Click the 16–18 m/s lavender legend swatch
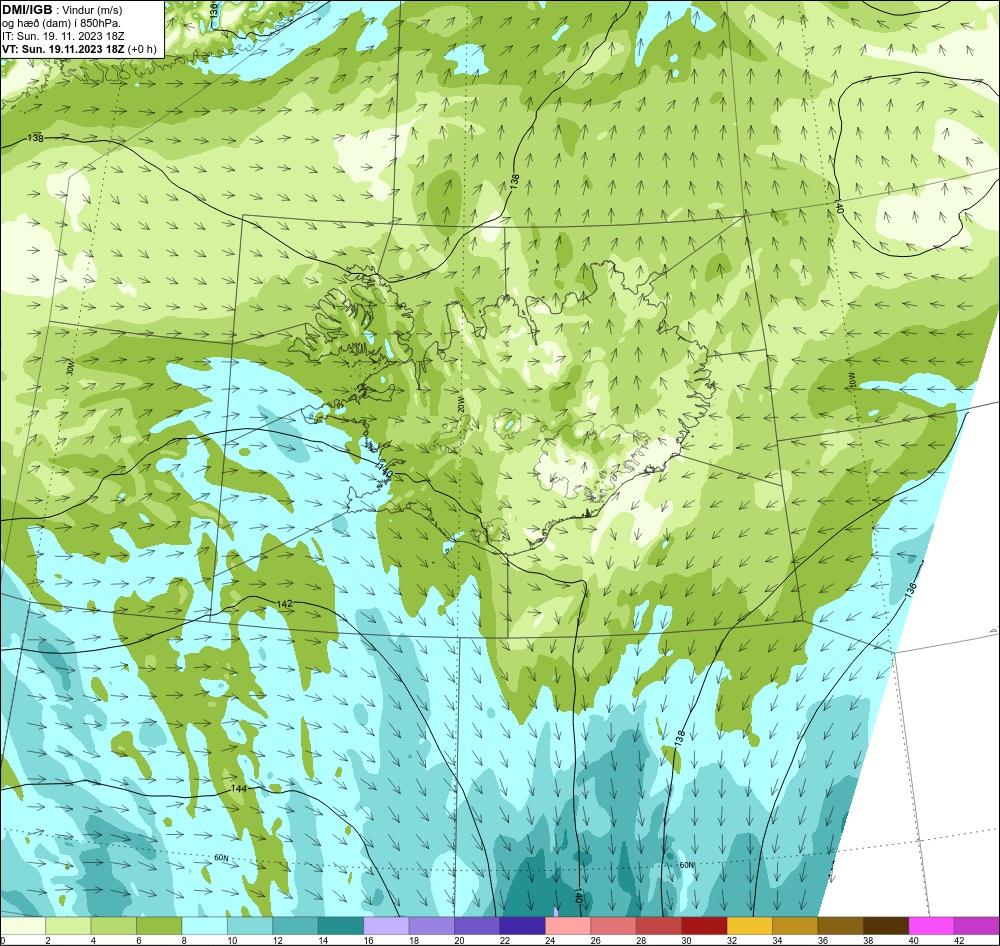 [x=386, y=925]
